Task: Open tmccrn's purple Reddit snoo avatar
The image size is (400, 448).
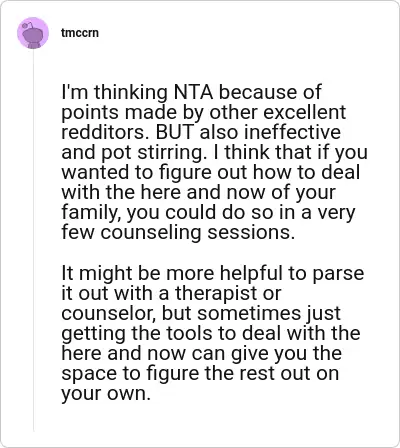Action: point(33,33)
